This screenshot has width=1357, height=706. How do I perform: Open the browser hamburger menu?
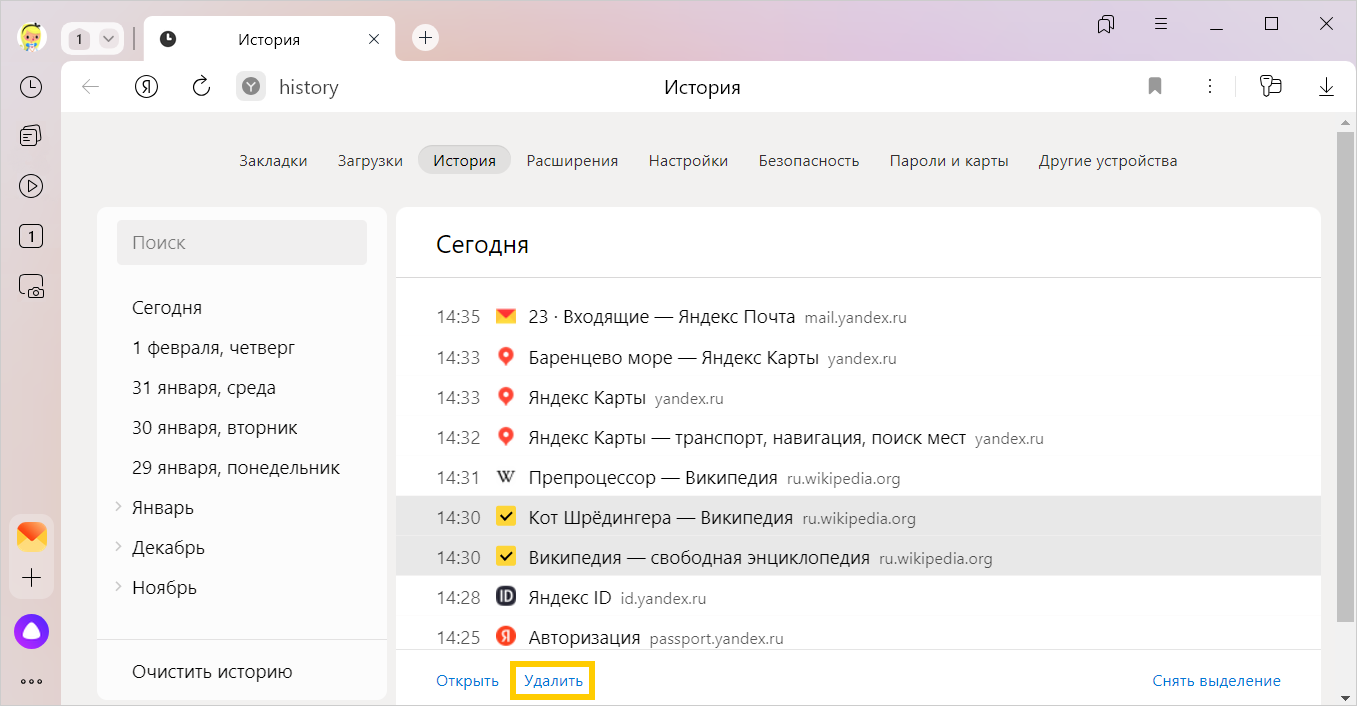(1161, 24)
